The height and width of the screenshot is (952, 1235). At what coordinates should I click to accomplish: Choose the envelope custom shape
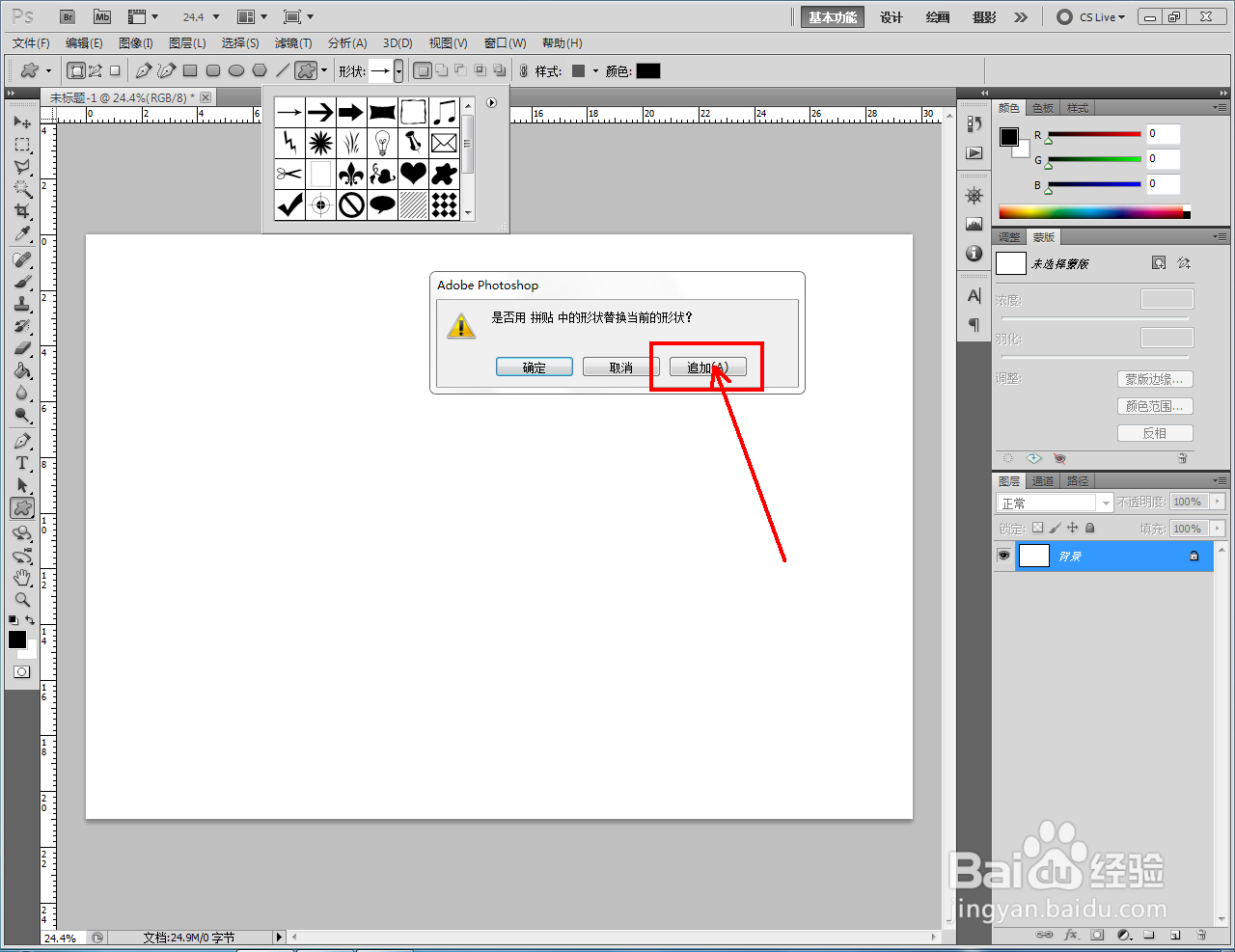pos(444,143)
